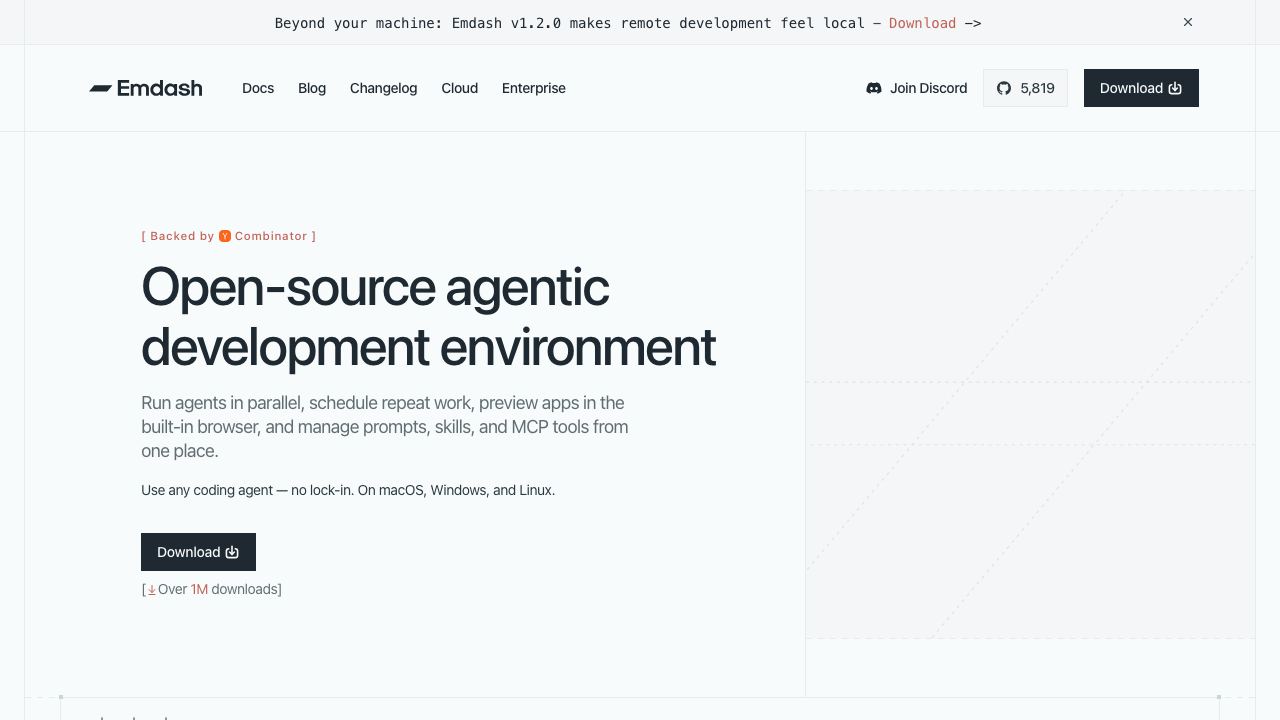Click the Open-source agentic development environment heading
The height and width of the screenshot is (720, 1280).
428,317
